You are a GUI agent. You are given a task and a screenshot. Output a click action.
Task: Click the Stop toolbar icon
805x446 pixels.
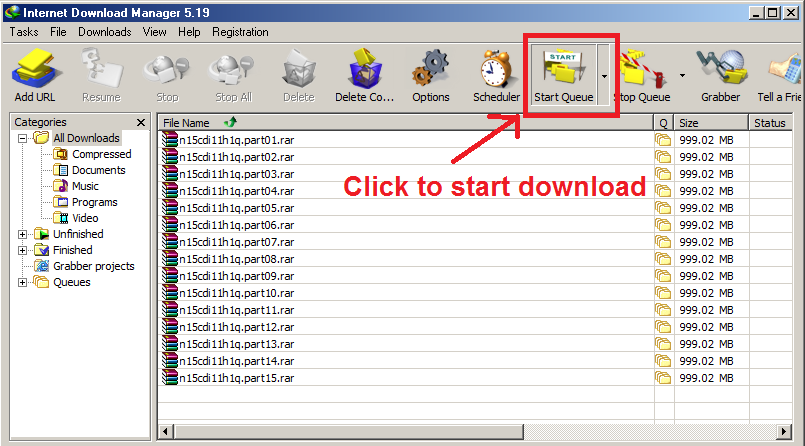(x=167, y=68)
